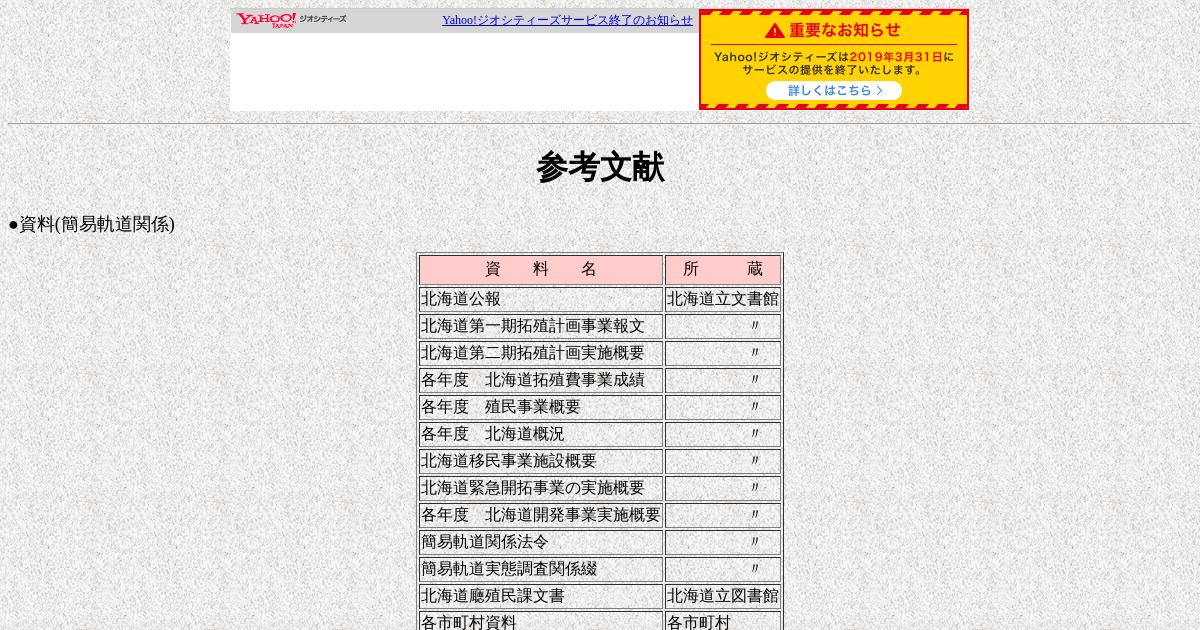
Task: Click the warning triangle icon in banner
Action: (x=775, y=31)
